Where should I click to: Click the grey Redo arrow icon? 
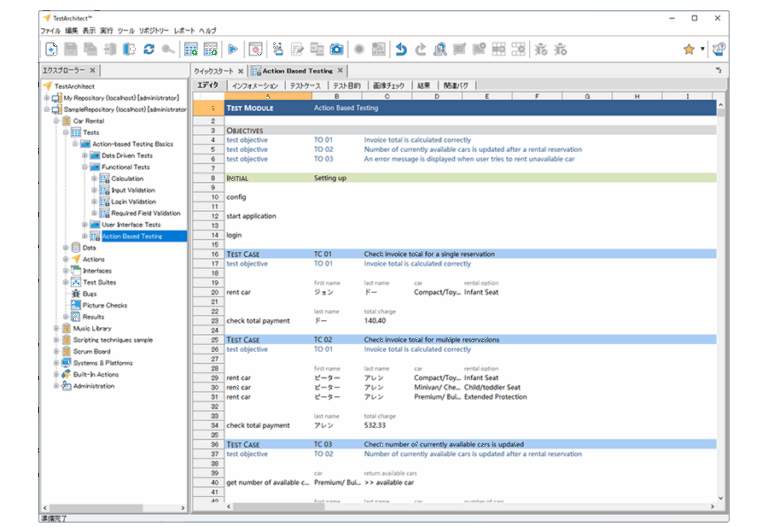[421, 49]
